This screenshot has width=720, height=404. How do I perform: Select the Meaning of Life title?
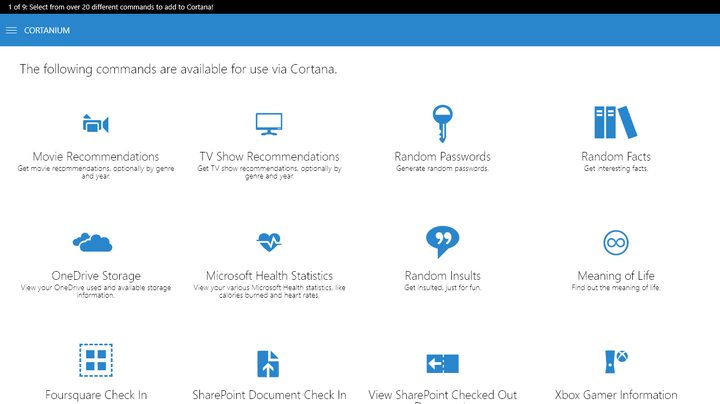point(616,276)
